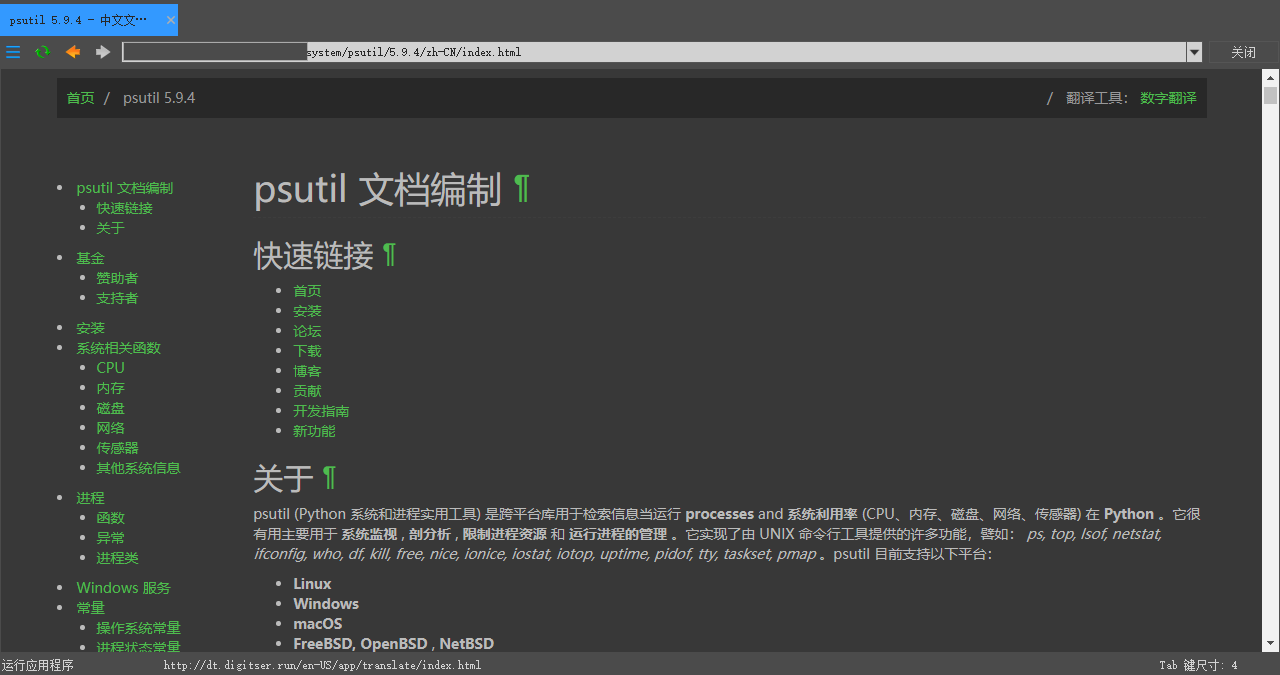1280x675 pixels.
Task: Select the "psutil 5.9.4" browser tab
Action: click(80, 19)
